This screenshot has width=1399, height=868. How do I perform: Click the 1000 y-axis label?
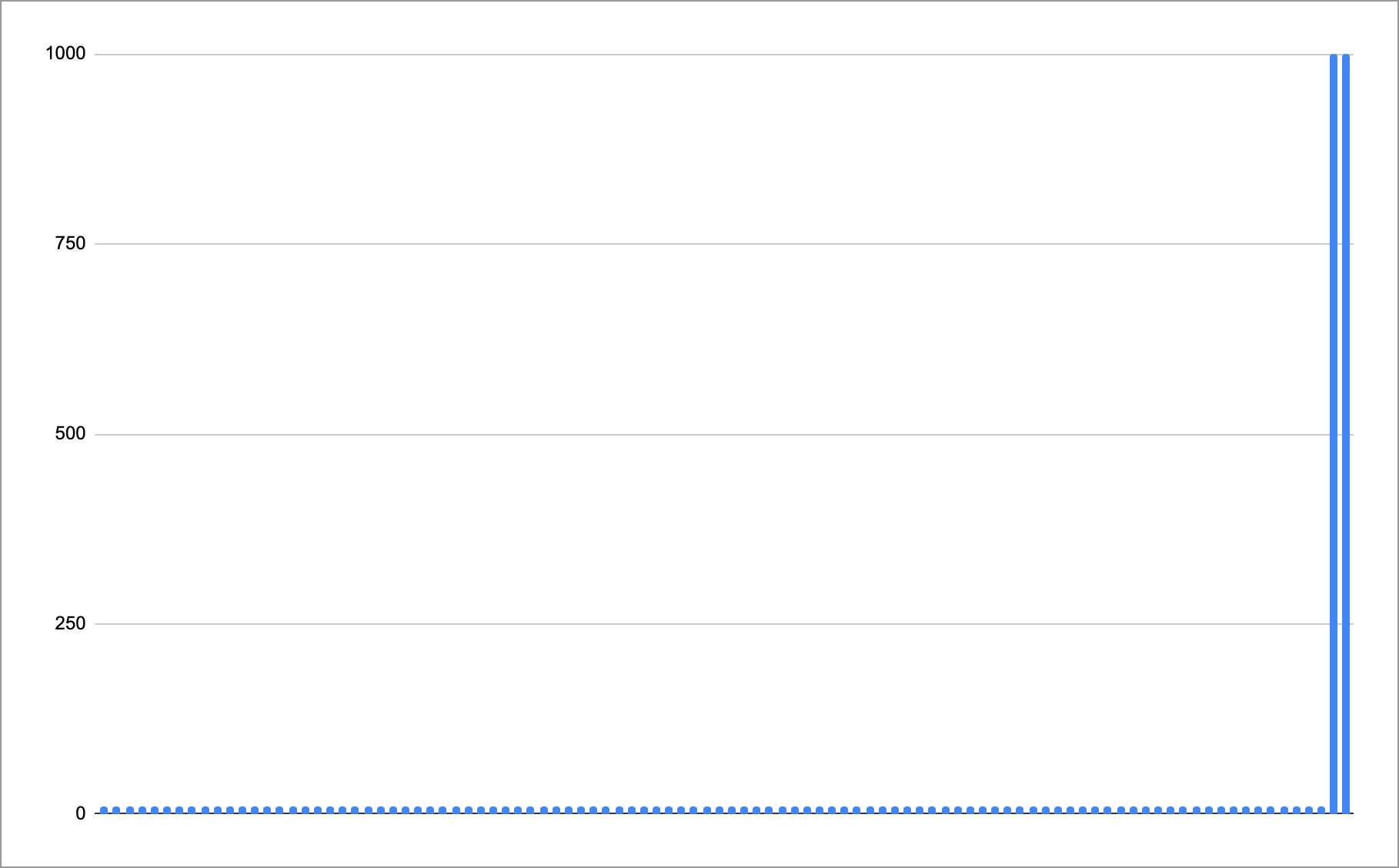(65, 53)
